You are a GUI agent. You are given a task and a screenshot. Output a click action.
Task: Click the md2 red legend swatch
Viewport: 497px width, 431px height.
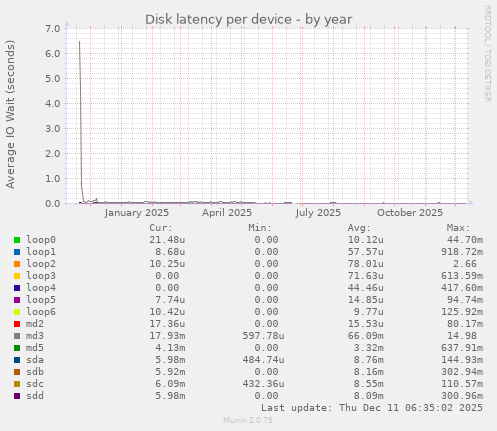[17, 324]
